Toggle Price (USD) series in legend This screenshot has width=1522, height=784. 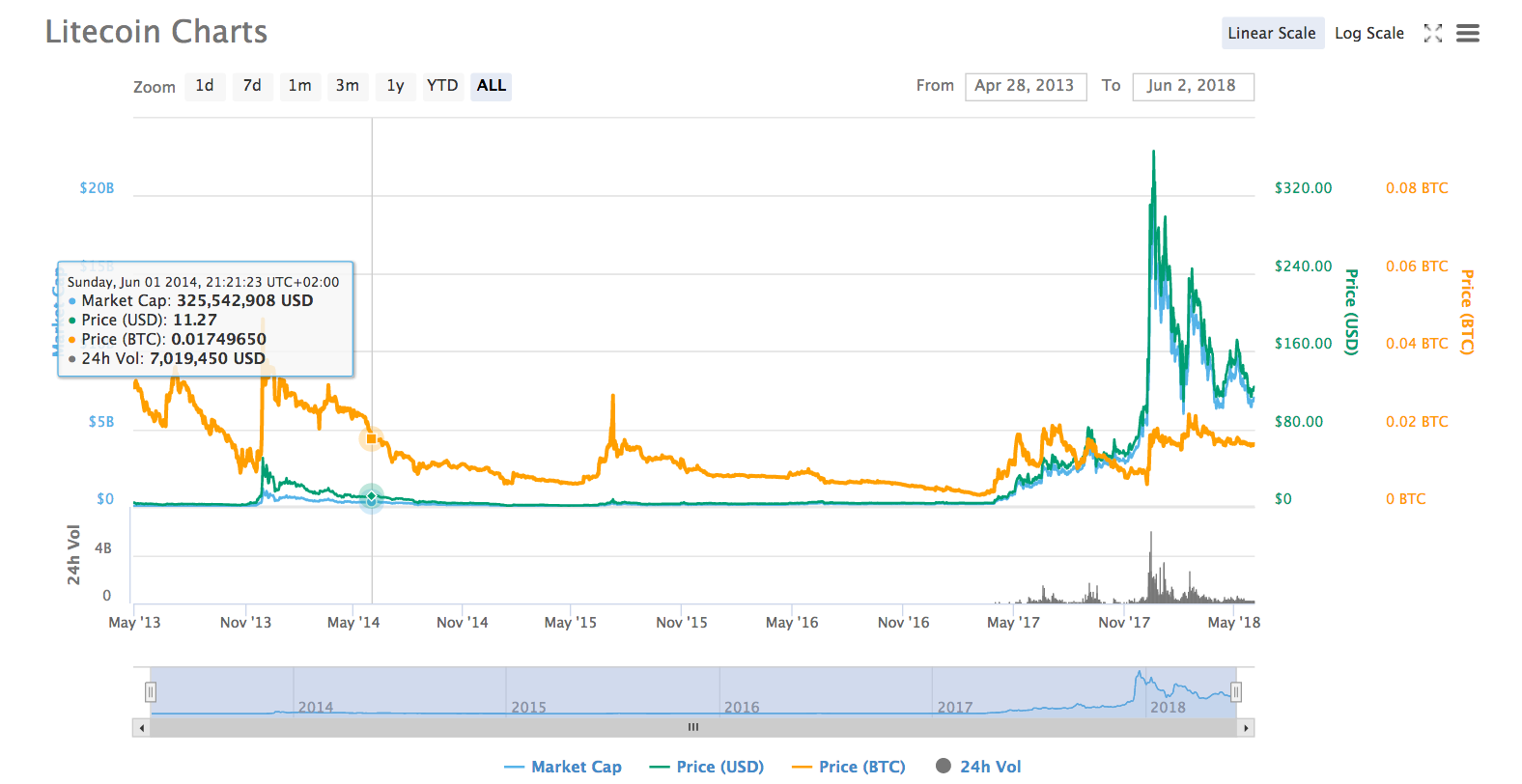tap(707, 767)
